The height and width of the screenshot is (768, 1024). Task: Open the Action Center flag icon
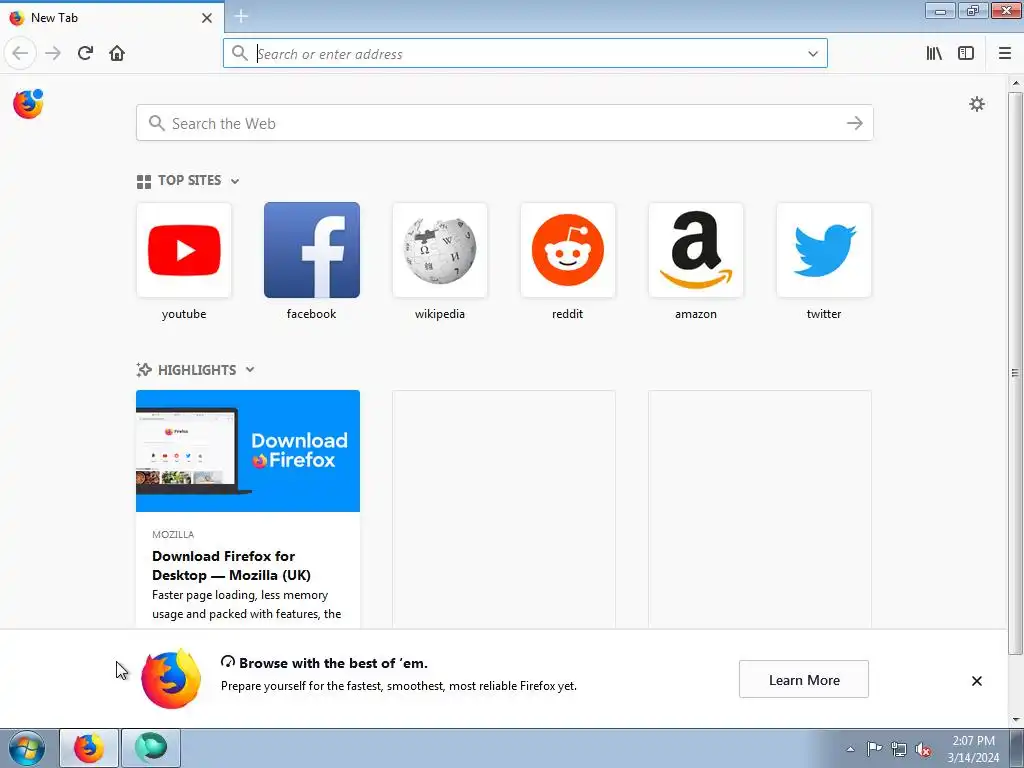click(x=874, y=750)
